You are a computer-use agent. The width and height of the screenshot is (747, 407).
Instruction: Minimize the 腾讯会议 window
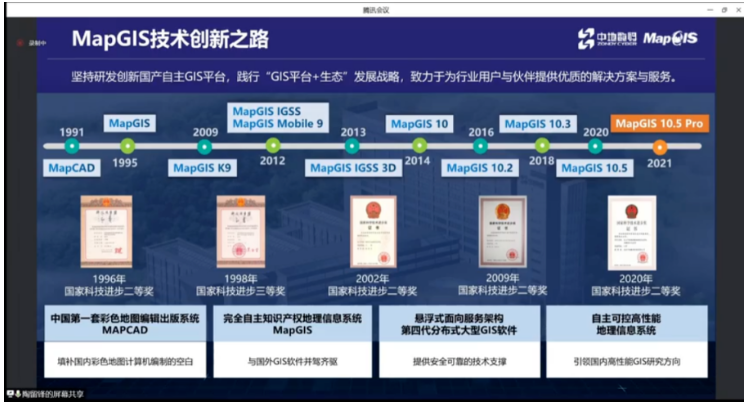pyautogui.click(x=710, y=10)
